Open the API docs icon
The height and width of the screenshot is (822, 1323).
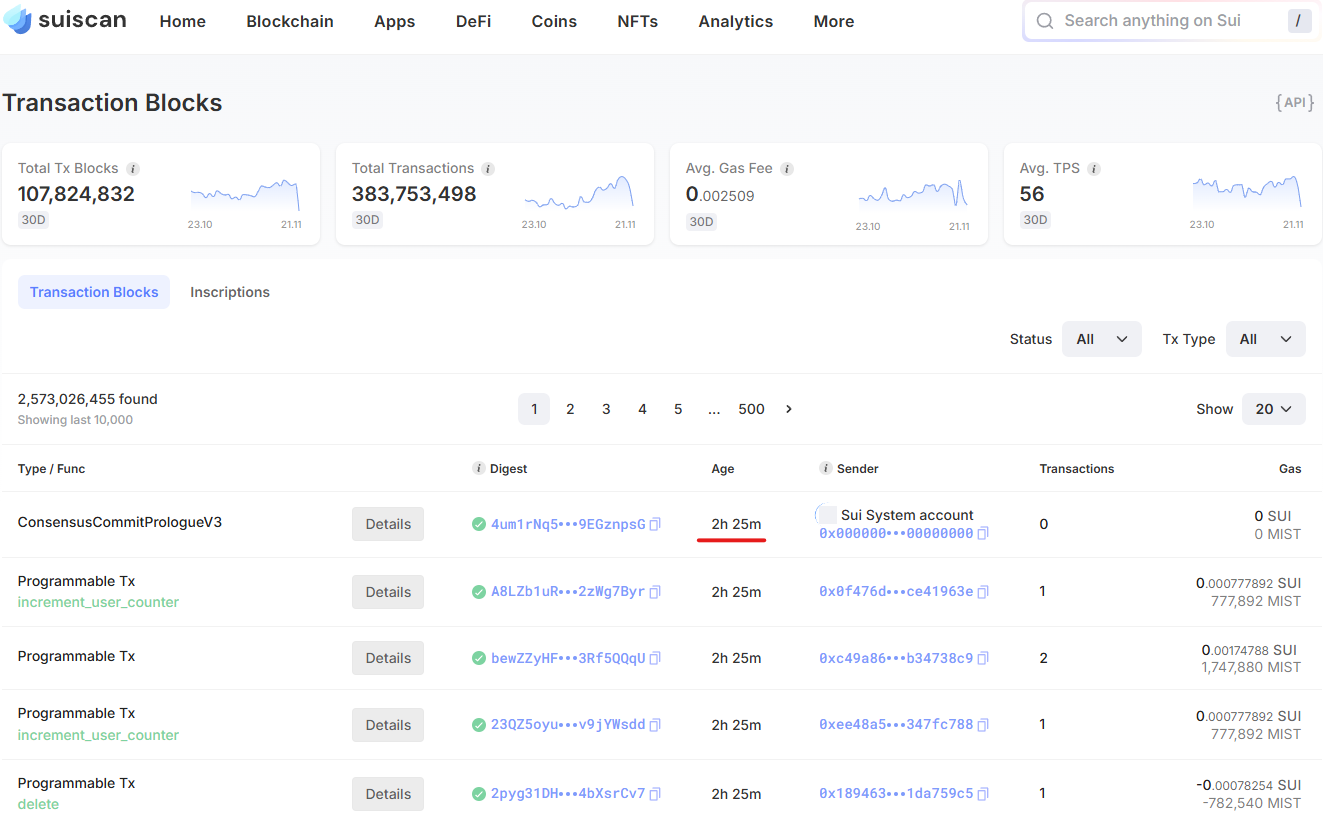click(x=1295, y=103)
